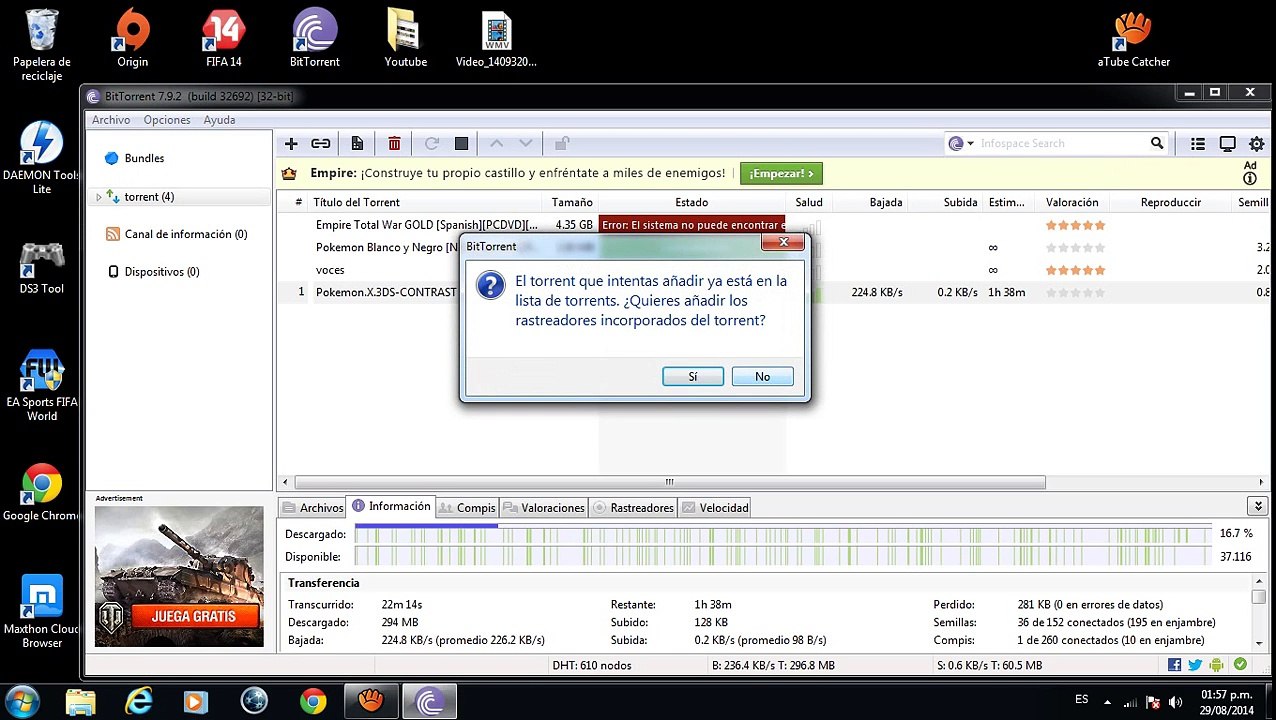Image resolution: width=1276 pixels, height=720 pixels.
Task: Open the DAEMON Tools Lite desktop icon
Action: (x=41, y=157)
